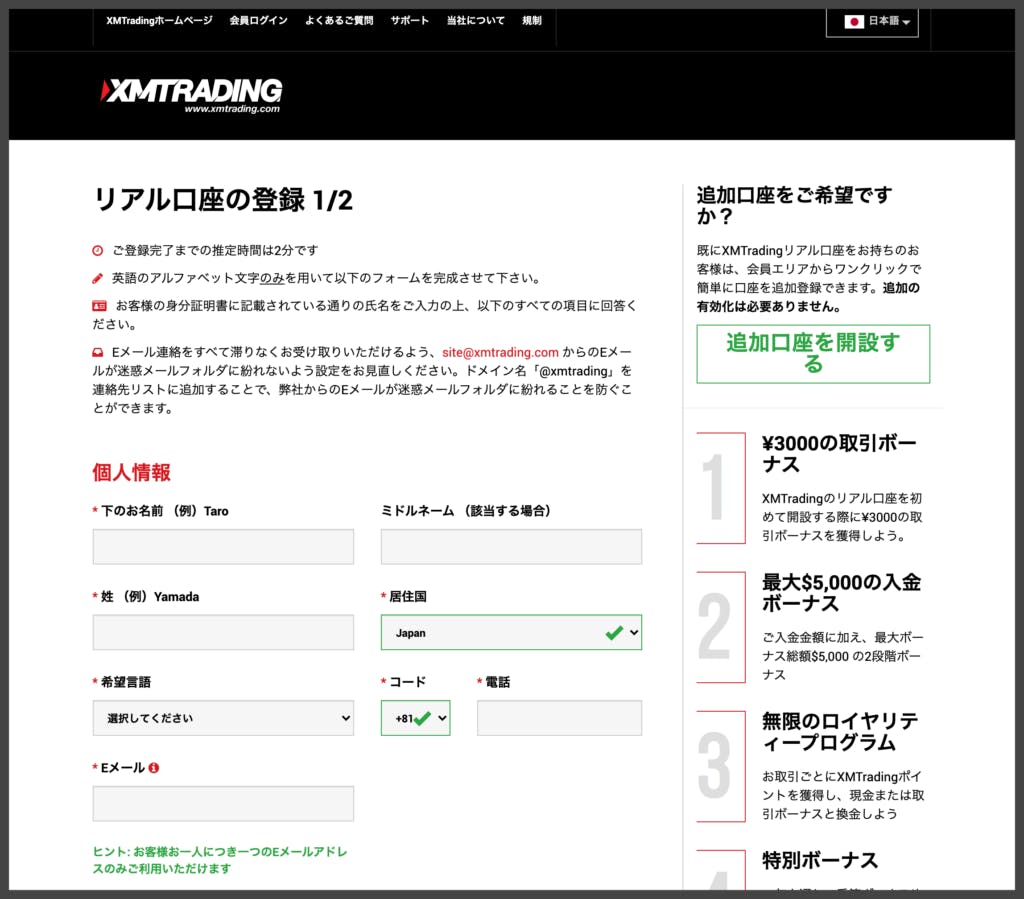
Task: Click the www.xmtrading.com text under logo
Action: click(232, 109)
